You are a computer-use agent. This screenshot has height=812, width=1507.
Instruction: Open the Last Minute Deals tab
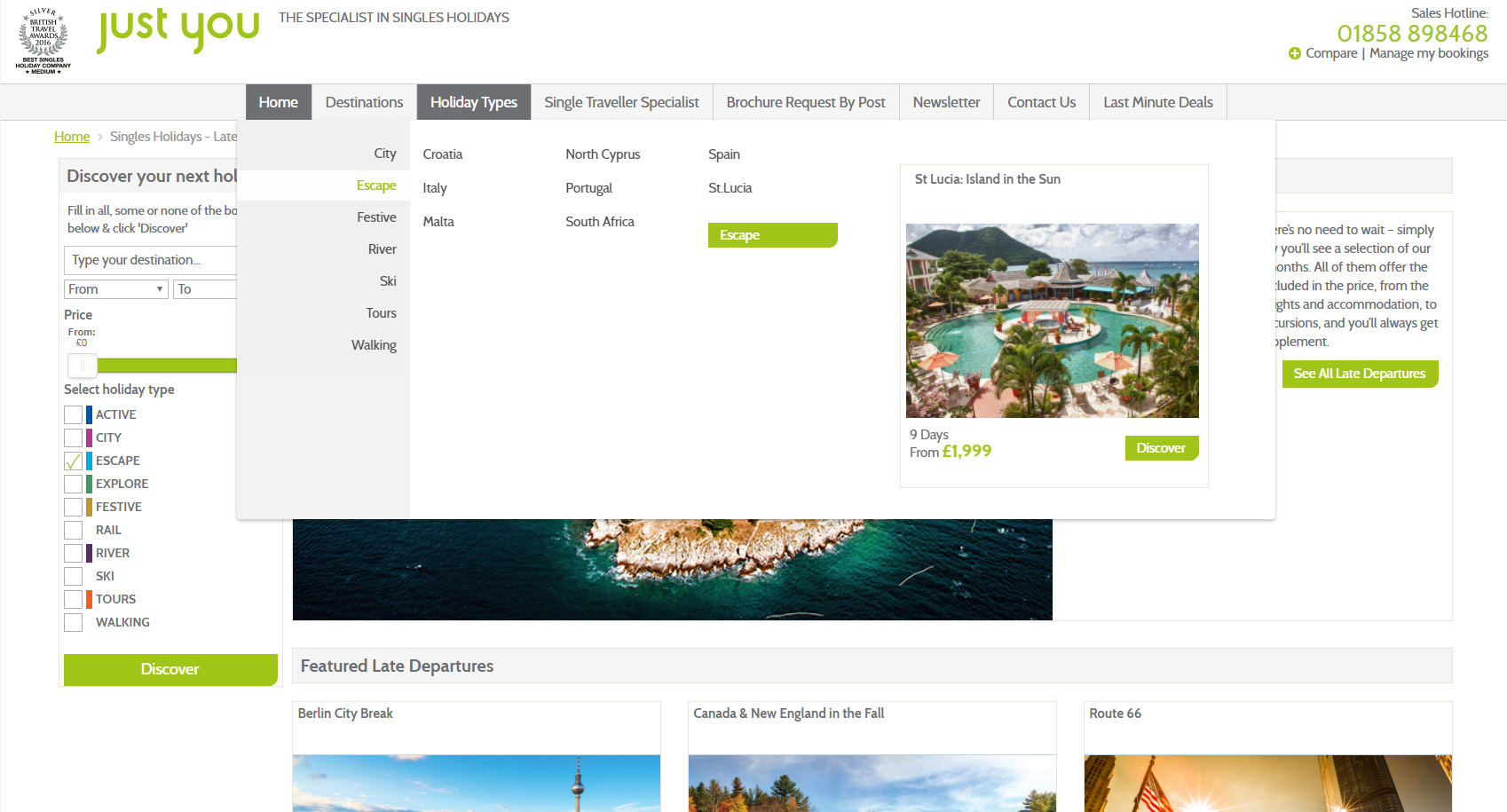(x=1157, y=102)
